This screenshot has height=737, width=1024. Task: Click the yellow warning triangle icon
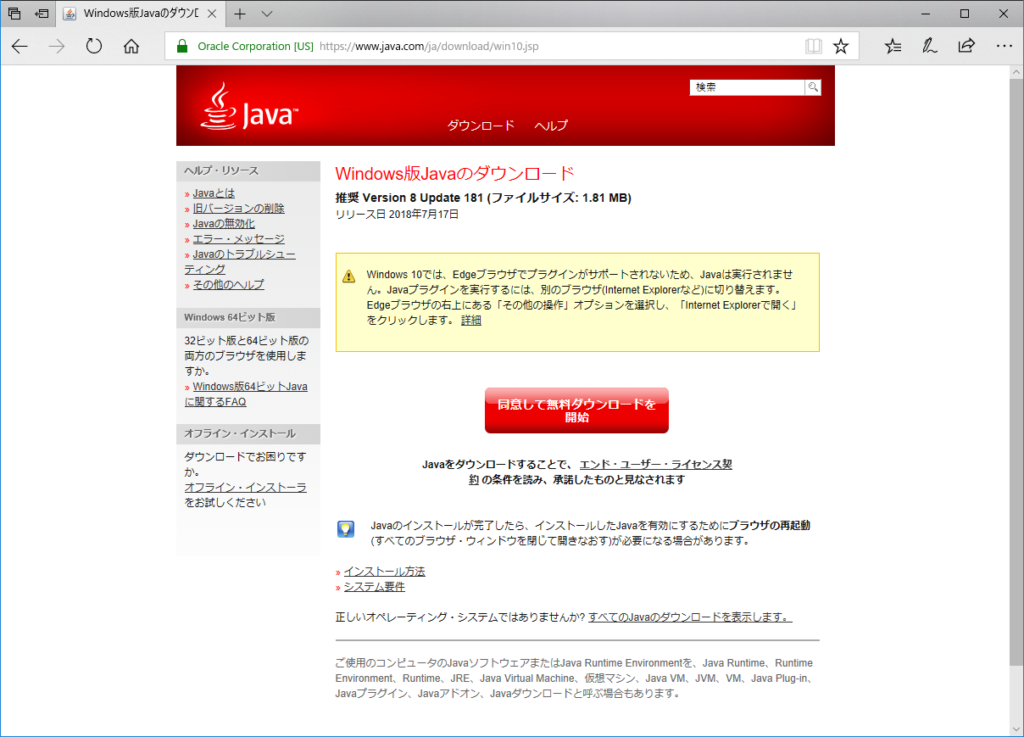[349, 276]
